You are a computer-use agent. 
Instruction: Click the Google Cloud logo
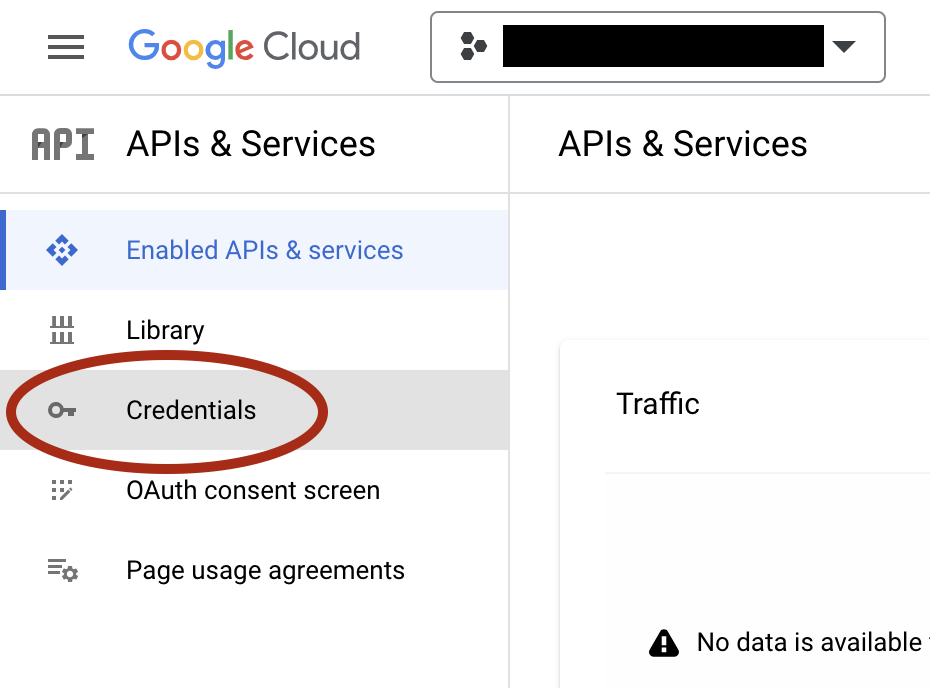(244, 47)
